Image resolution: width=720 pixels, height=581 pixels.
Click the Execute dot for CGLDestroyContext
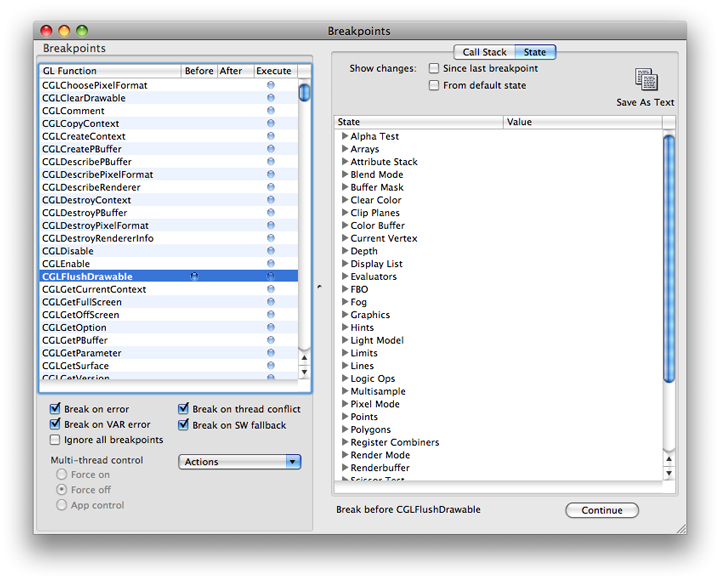pos(271,200)
